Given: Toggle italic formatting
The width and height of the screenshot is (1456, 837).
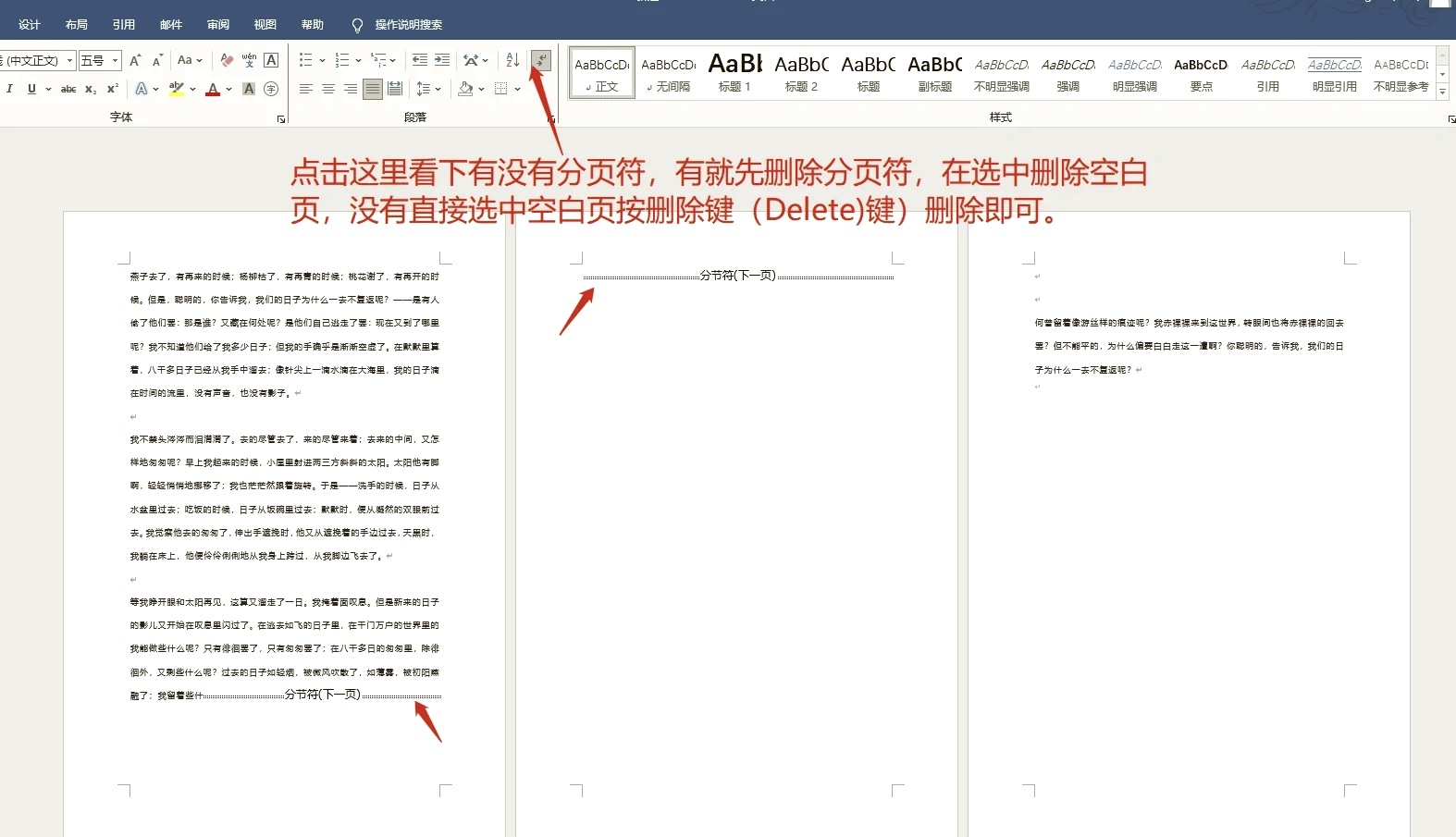Looking at the screenshot, I should point(9,89).
